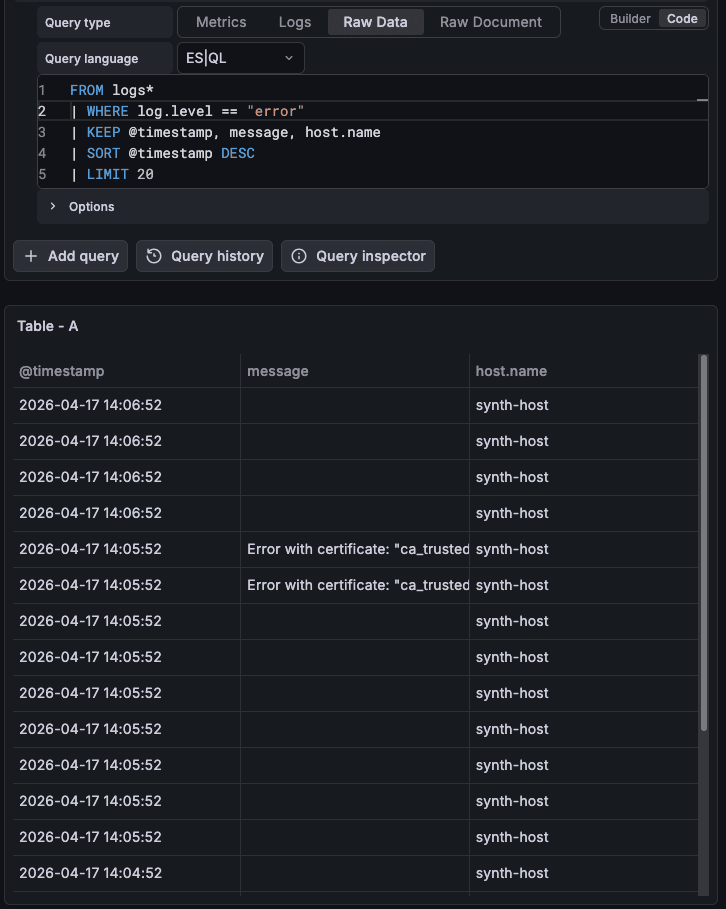726x909 pixels.
Task: Click the history clock icon
Action: tap(154, 256)
